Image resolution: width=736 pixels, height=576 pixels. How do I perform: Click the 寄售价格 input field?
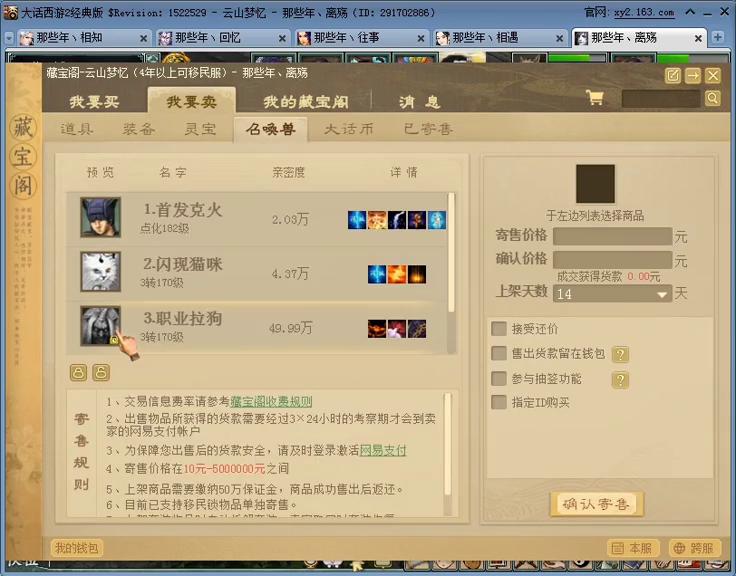pos(612,236)
